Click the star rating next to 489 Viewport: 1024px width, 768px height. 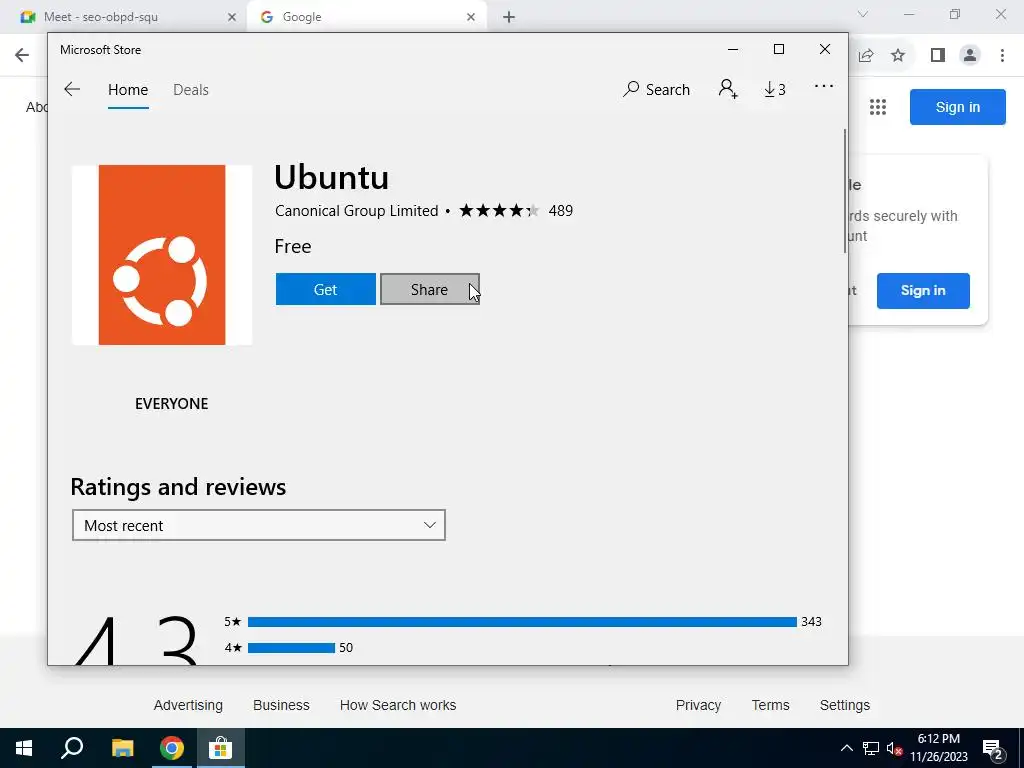pyautogui.click(x=499, y=210)
